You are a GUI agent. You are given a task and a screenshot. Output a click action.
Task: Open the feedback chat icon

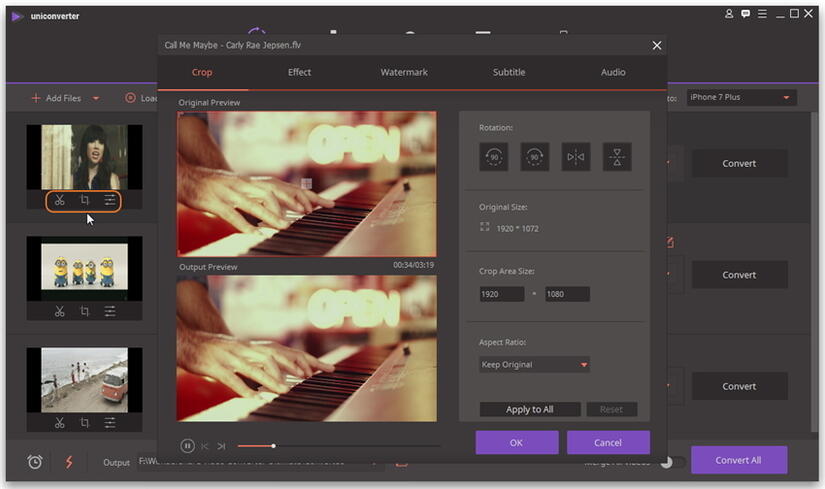[x=746, y=14]
